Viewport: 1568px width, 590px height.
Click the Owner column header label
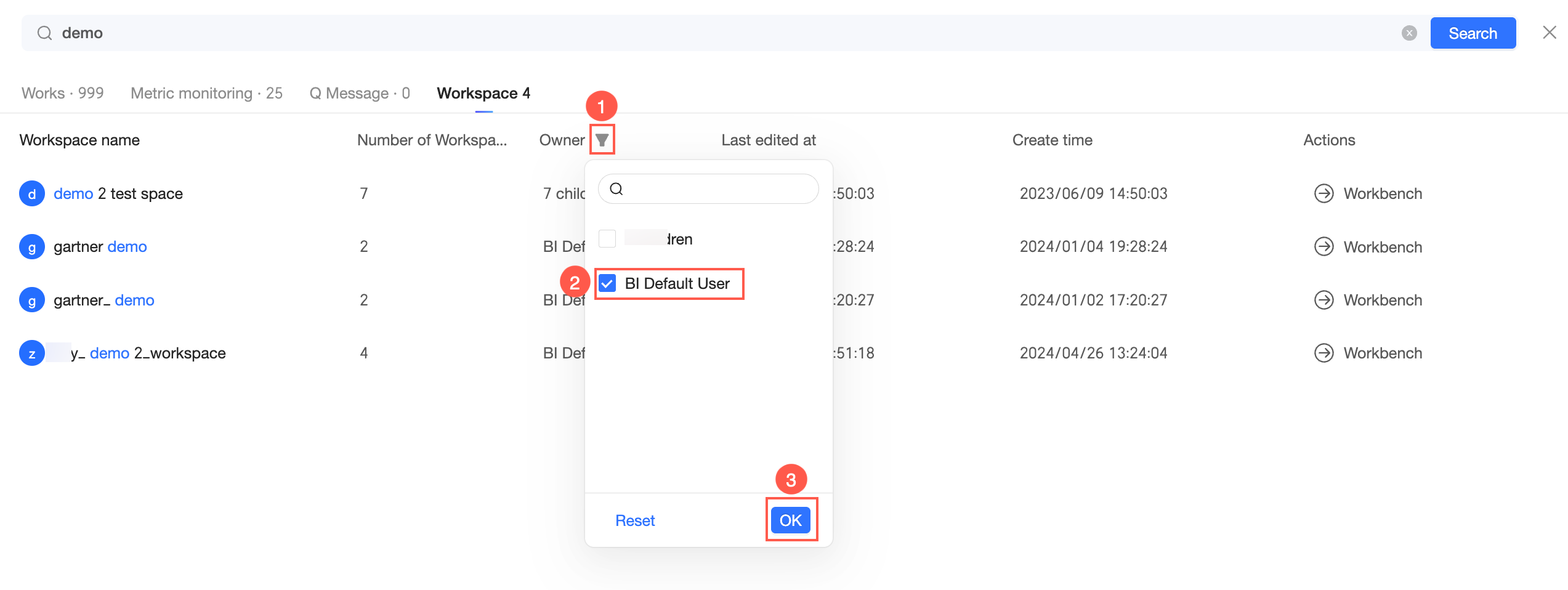(562, 140)
